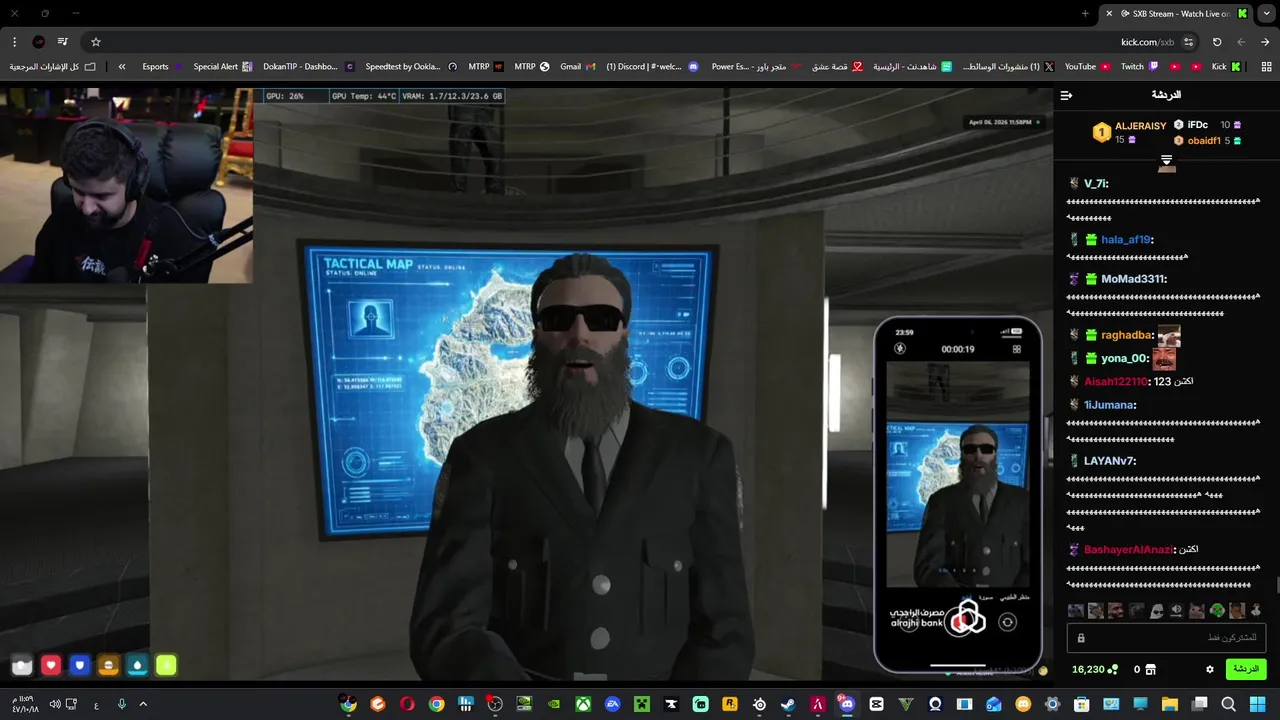Open Discord from the taskbar
The image size is (1280, 720).
coord(847,704)
